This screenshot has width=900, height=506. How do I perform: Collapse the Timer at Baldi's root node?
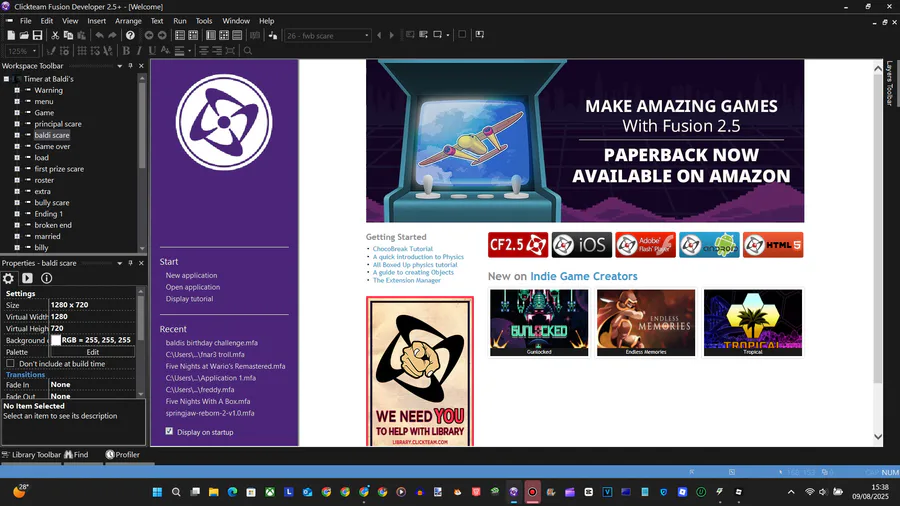click(x=6, y=79)
